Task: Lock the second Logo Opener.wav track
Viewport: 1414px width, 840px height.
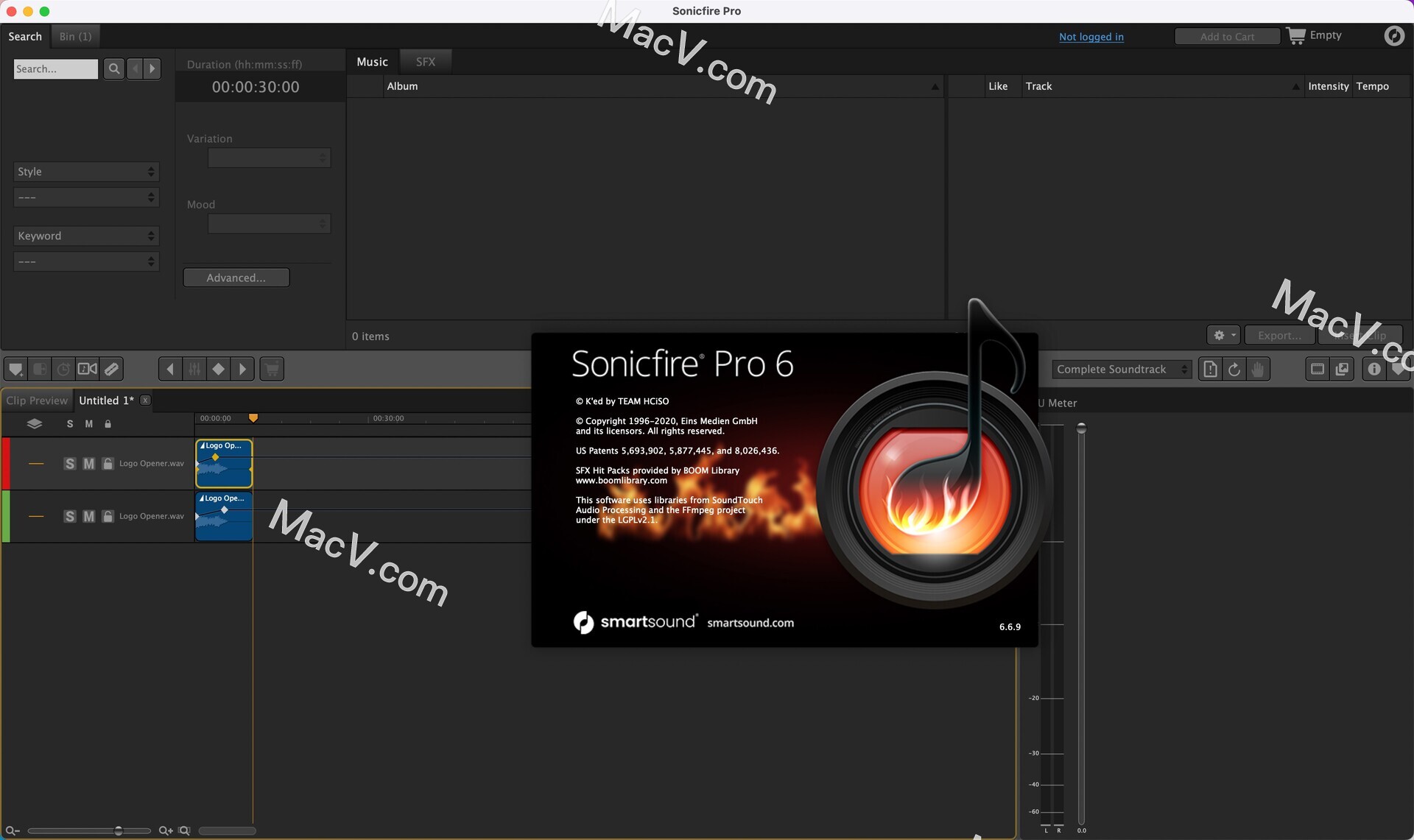Action: click(x=108, y=516)
